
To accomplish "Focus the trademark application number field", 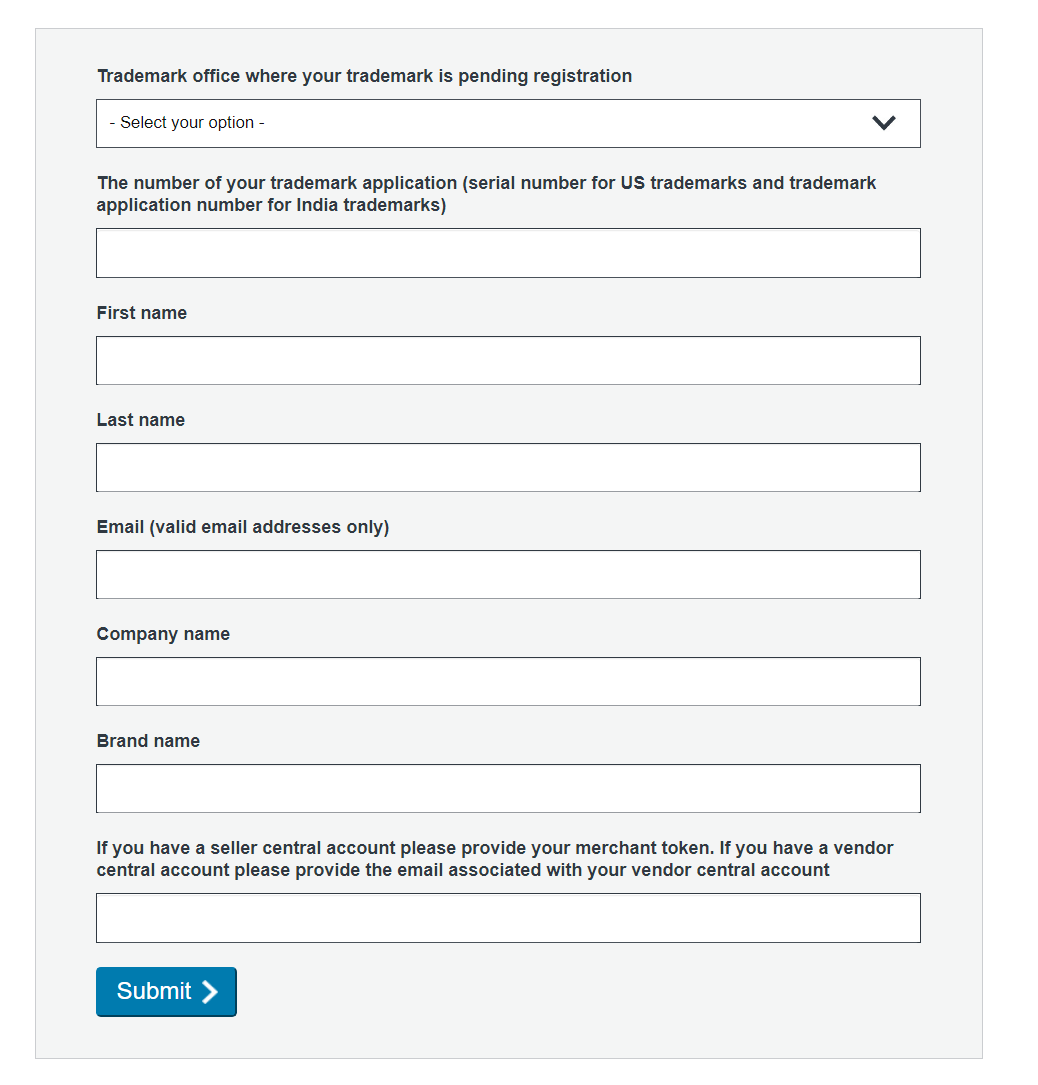I will coord(508,253).
